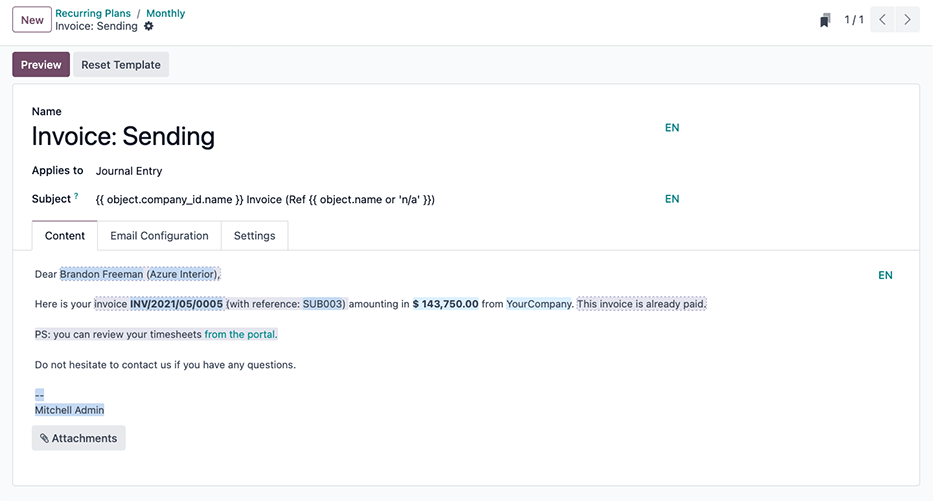The width and height of the screenshot is (933, 501).
Task: Navigate to Recurring Plans breadcrumb
Action: 93,13
